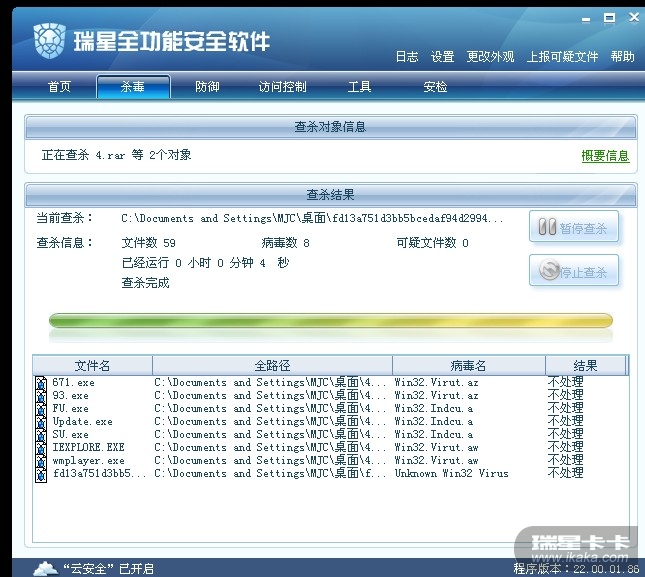Click the 查杀完成 status text
This screenshot has height=577, width=645.
pyautogui.click(x=145, y=283)
